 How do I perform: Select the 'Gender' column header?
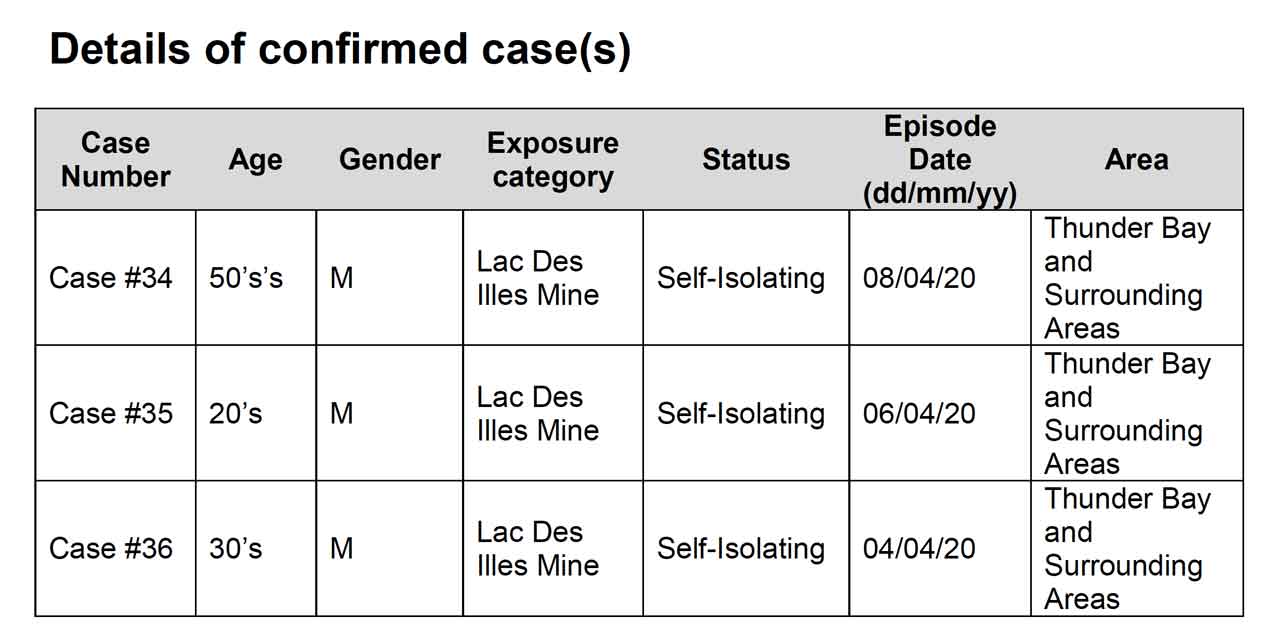pyautogui.click(x=389, y=160)
